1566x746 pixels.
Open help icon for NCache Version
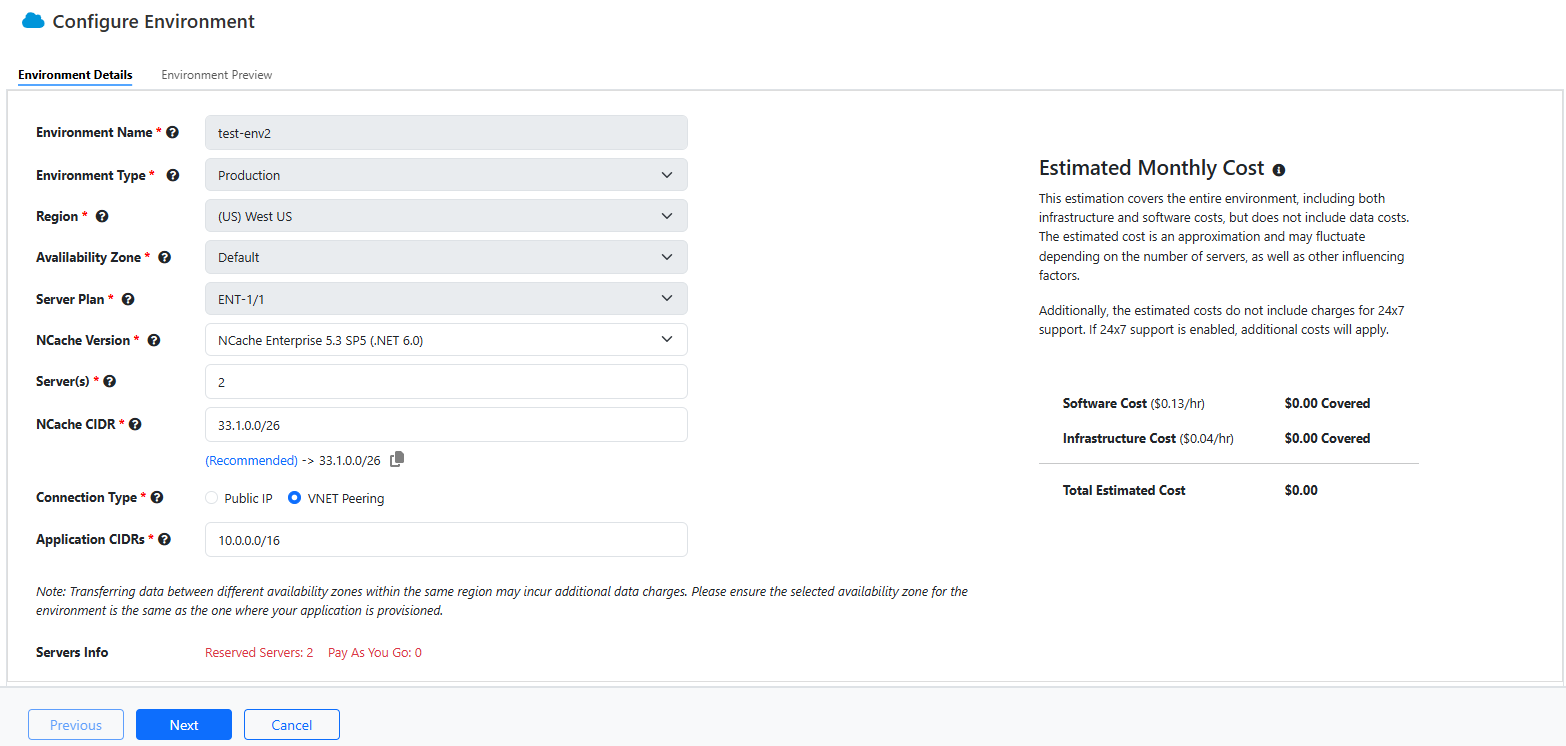point(154,340)
